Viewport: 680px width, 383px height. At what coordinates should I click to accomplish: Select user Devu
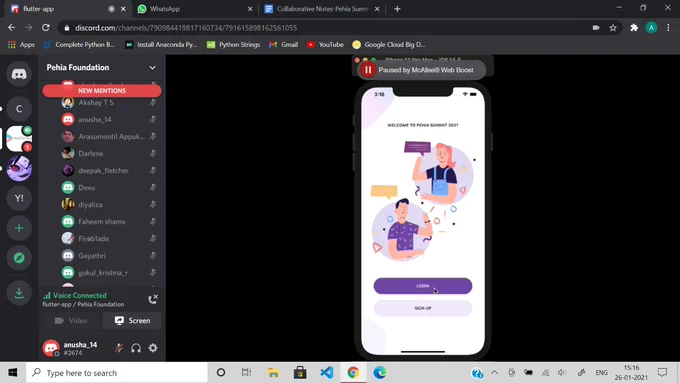point(87,187)
